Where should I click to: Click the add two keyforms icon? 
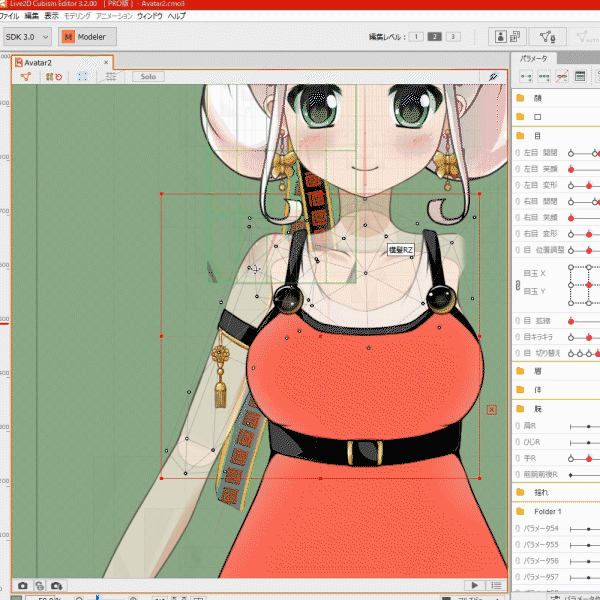(526, 77)
